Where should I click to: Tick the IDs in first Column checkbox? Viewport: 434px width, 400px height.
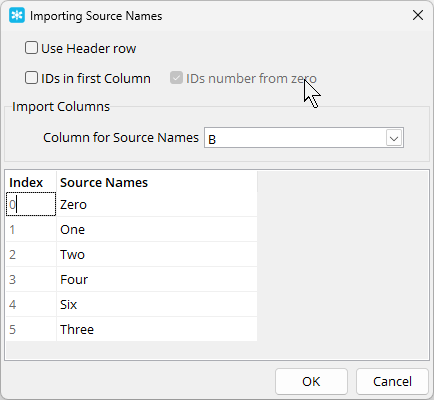point(31,78)
